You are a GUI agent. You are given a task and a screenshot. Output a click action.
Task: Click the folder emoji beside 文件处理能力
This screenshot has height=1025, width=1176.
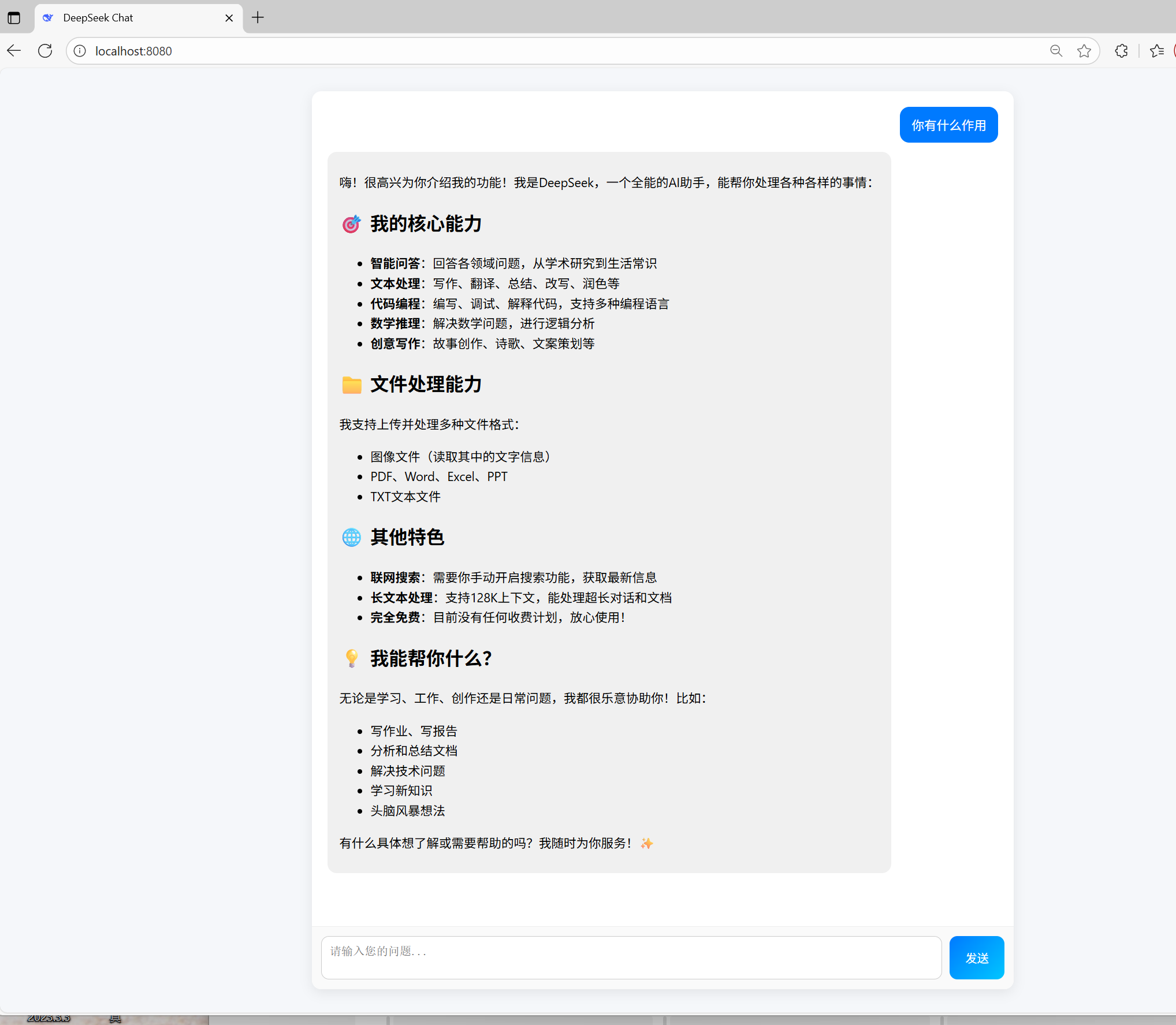click(x=351, y=385)
